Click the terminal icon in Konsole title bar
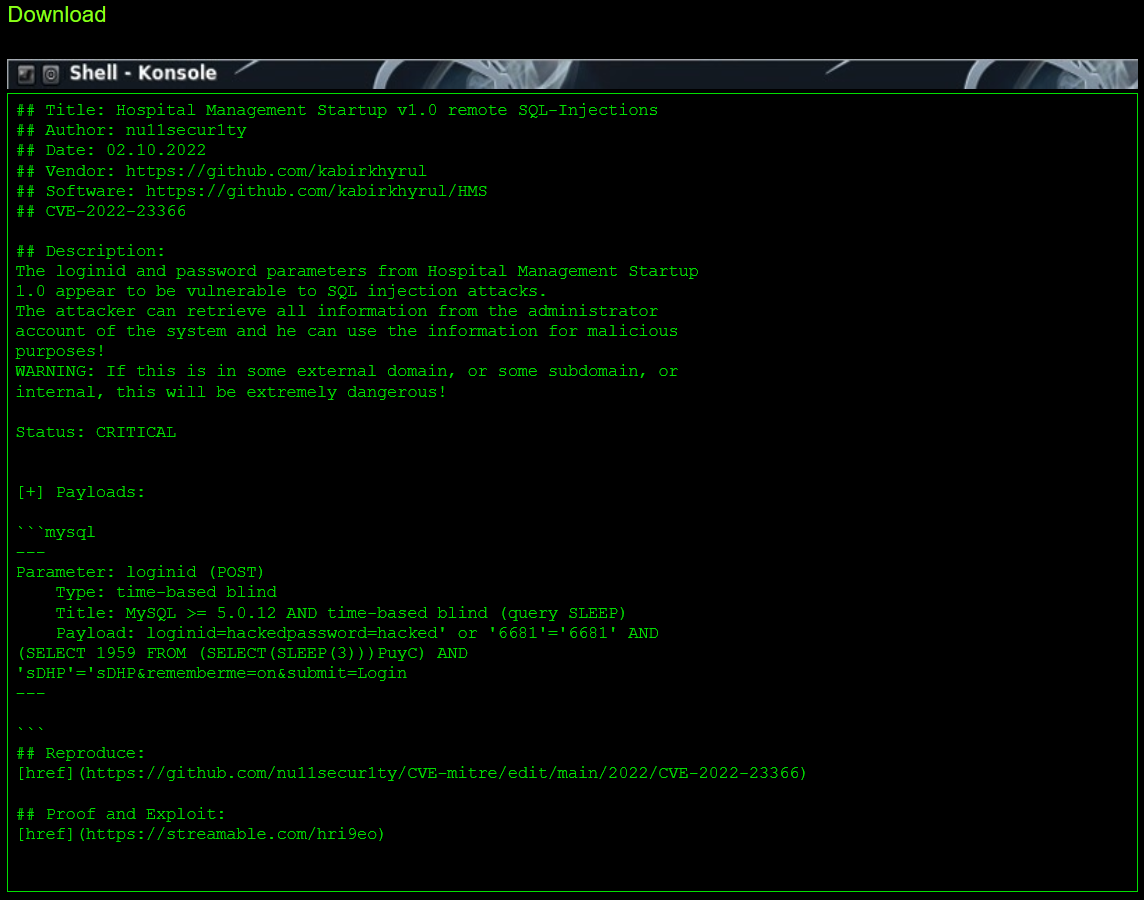 26,74
